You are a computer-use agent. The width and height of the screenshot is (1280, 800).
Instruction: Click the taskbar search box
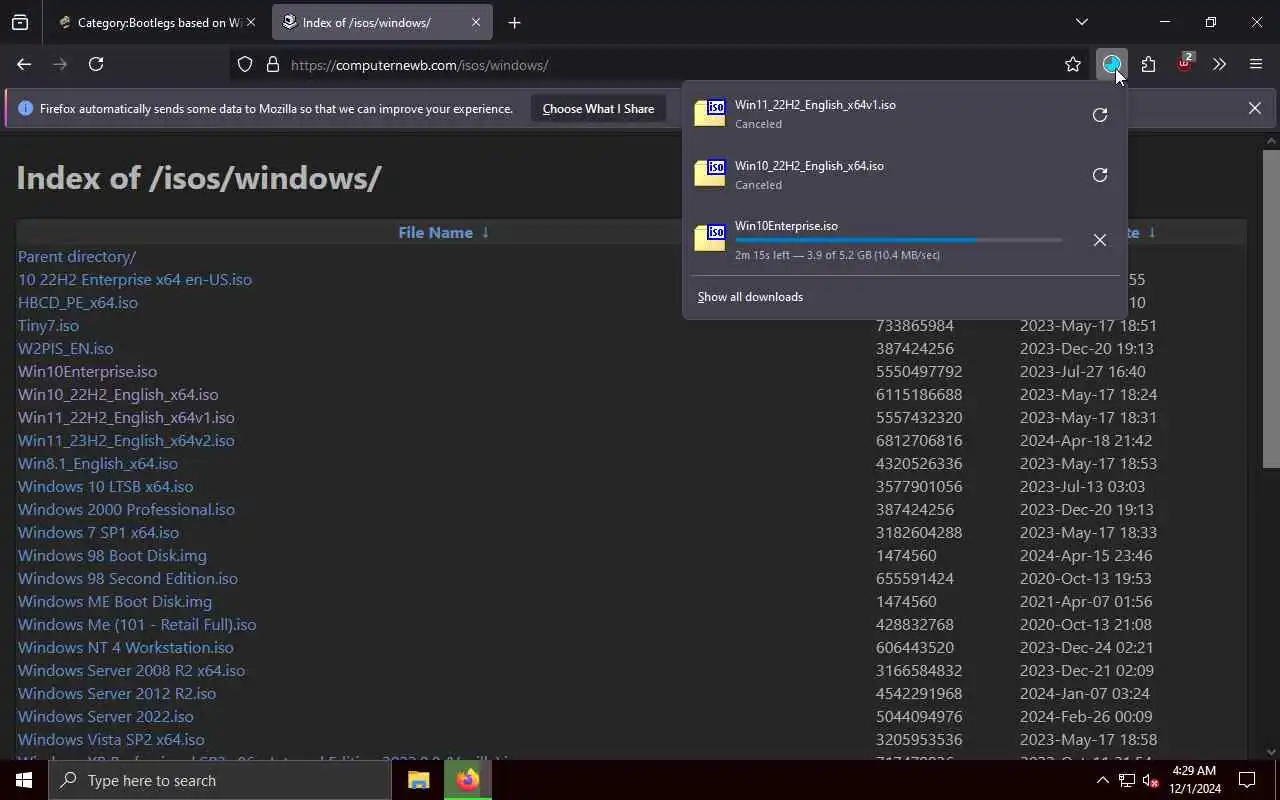pos(220,780)
